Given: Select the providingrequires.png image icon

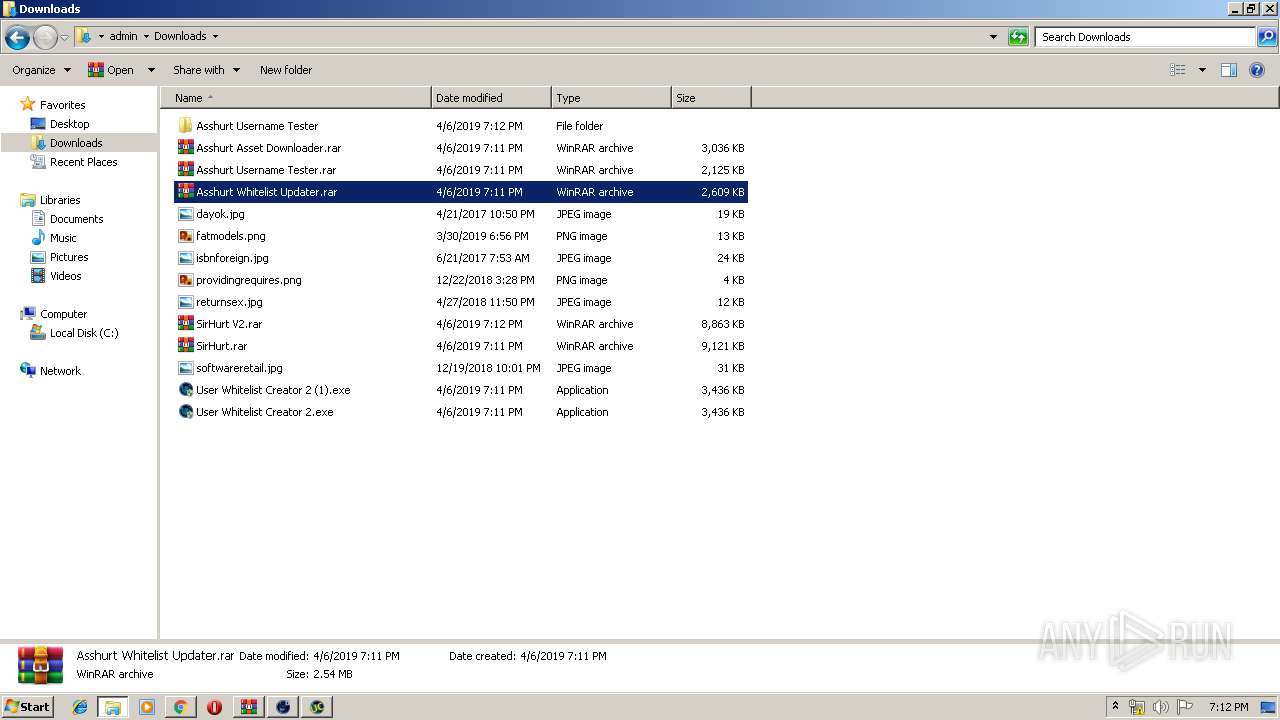Looking at the screenshot, I should click(x=185, y=280).
